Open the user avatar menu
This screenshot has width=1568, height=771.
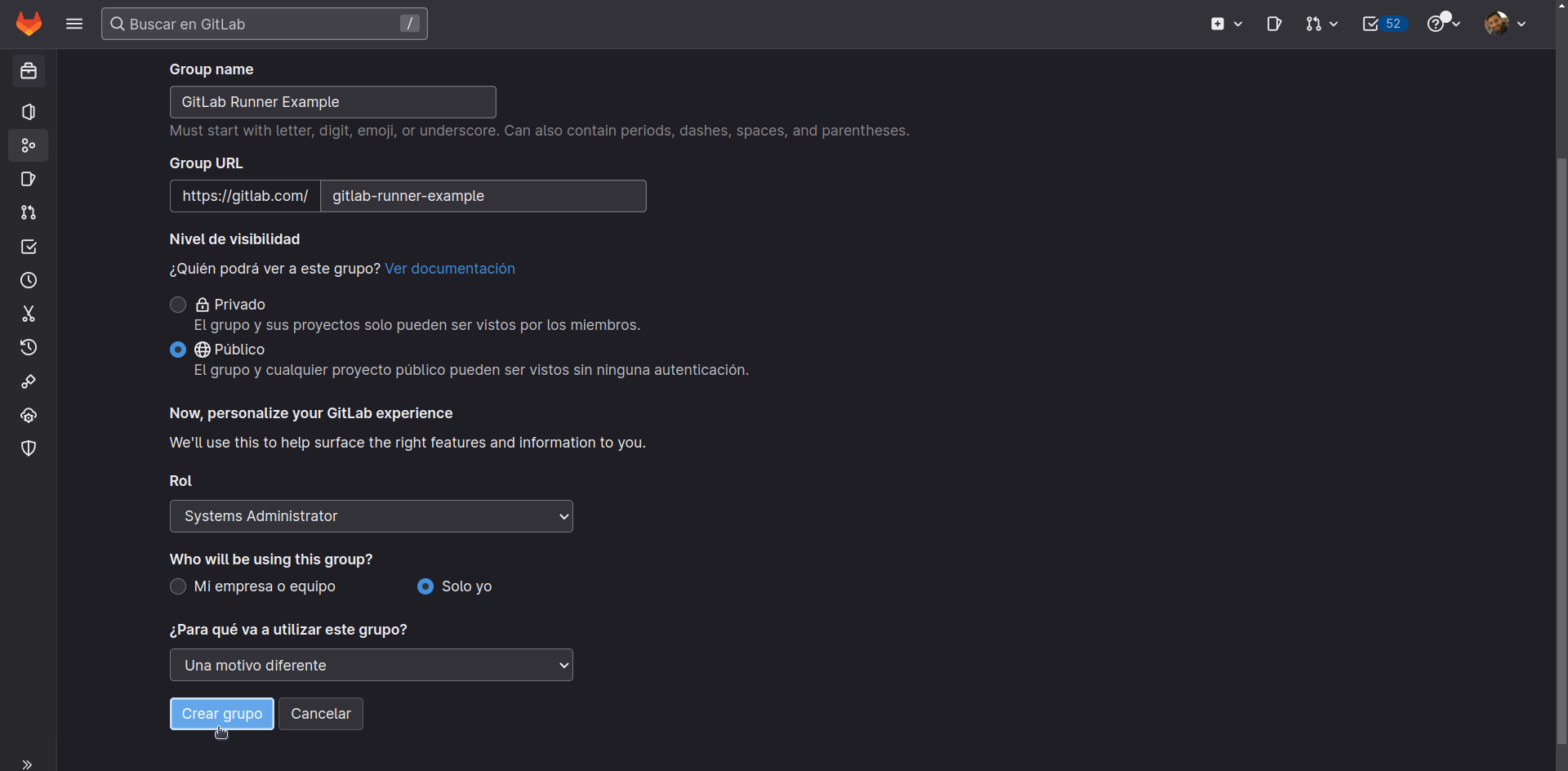pos(1505,24)
